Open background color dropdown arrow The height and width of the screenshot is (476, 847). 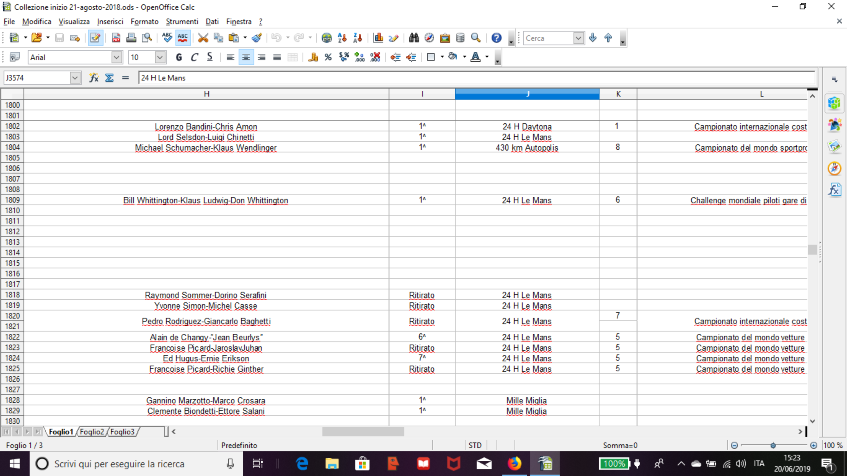click(464, 57)
